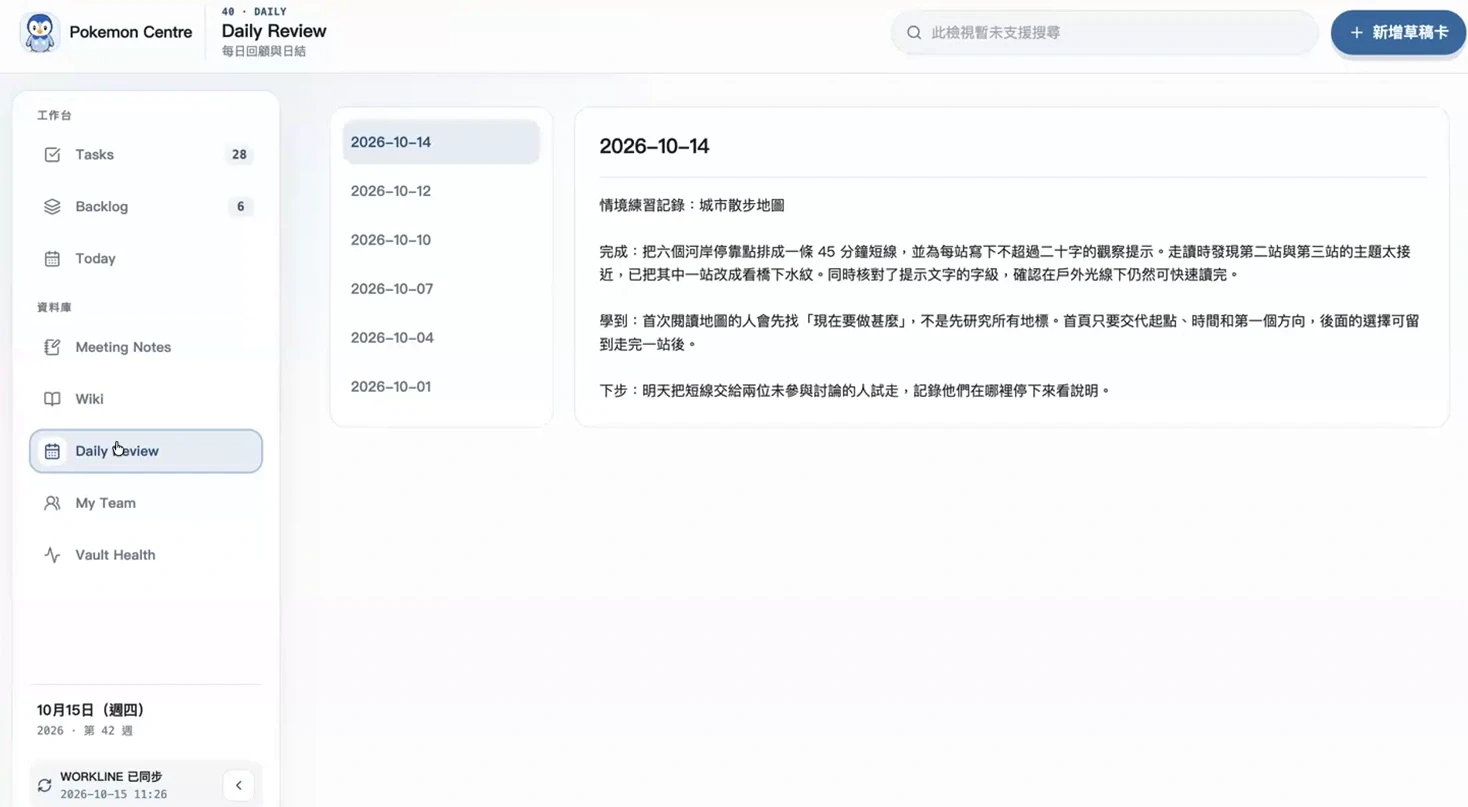The width and height of the screenshot is (1468, 807).
Task: Click the Wiki book icon
Action: pos(52,399)
